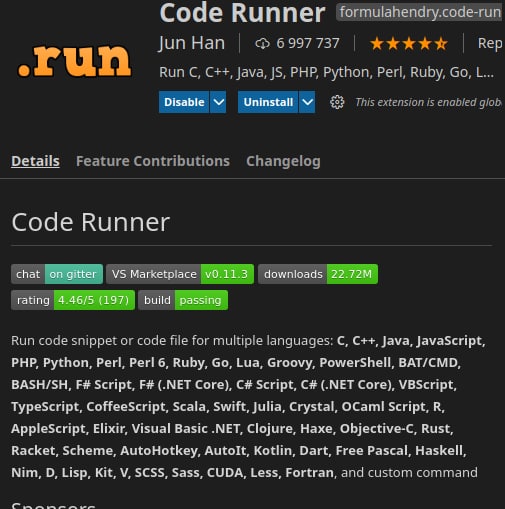Image resolution: width=505 pixels, height=509 pixels.
Task: Open the Changelog tab
Action: coord(283,161)
